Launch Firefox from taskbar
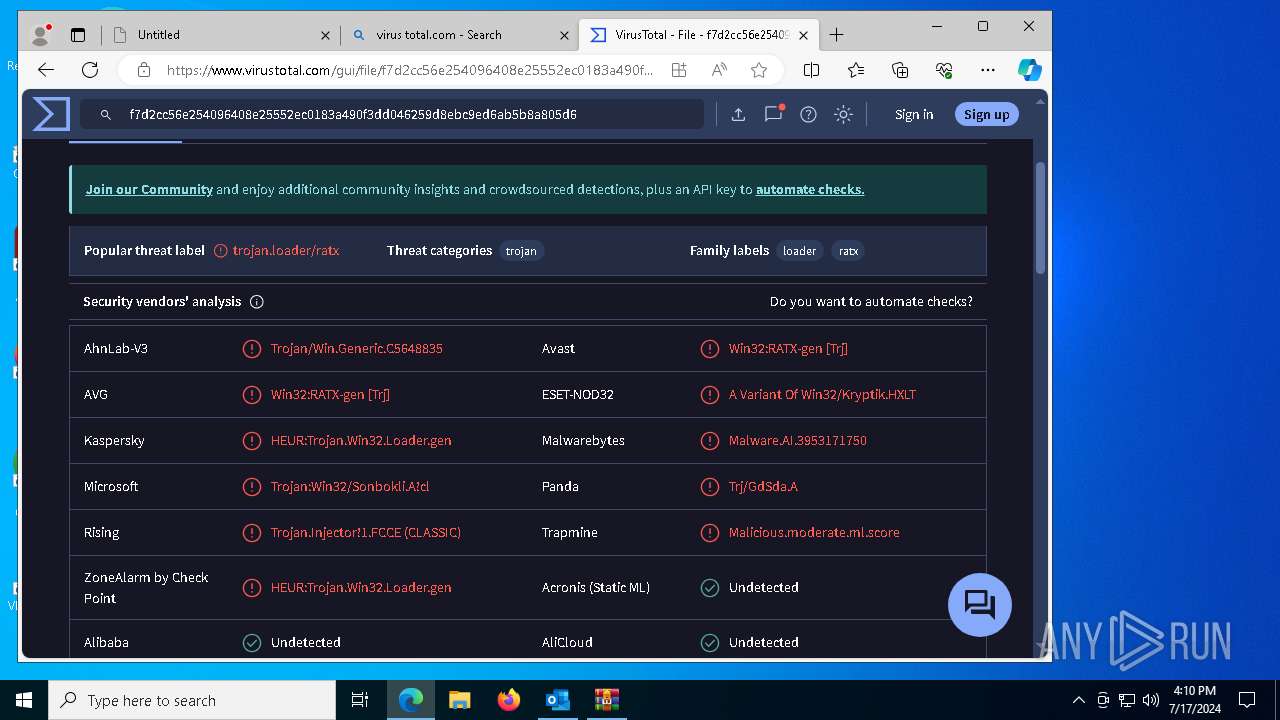 (x=509, y=700)
